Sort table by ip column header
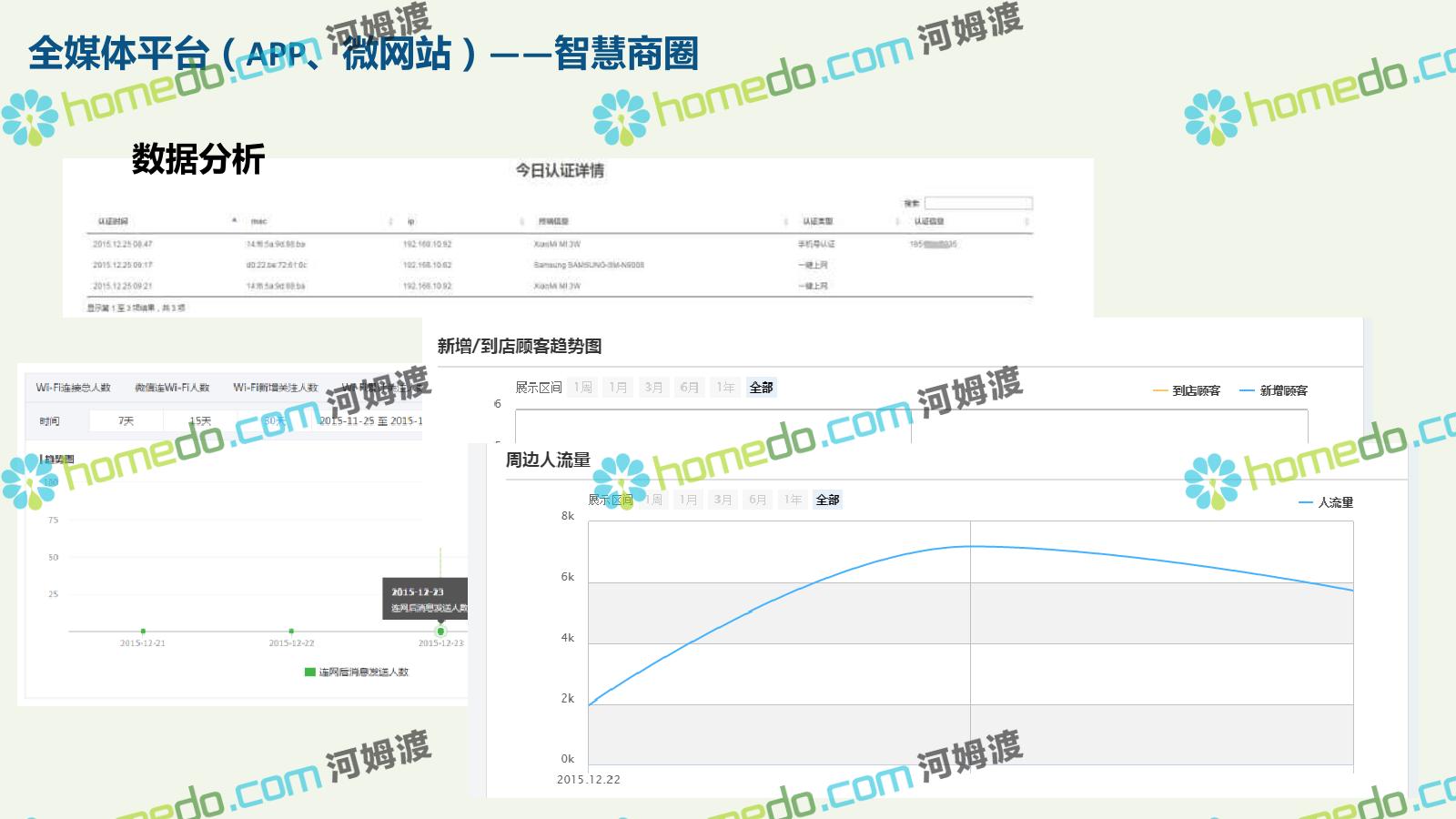Screen dimensions: 1456x819 [411, 221]
